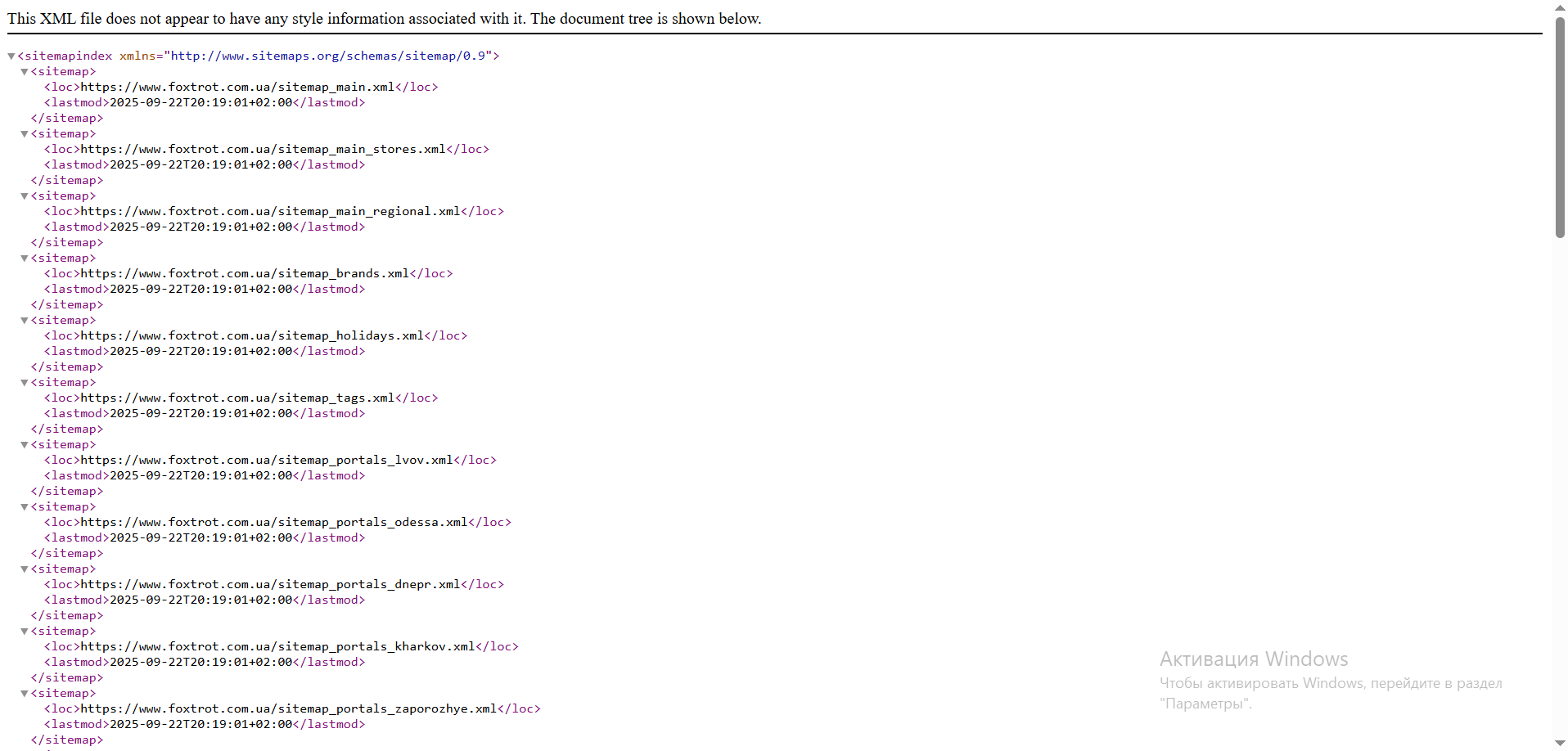Click the sitemap_portals_lvov.xml URL text
The height and width of the screenshot is (751, 1568).
pyautogui.click(x=267, y=460)
